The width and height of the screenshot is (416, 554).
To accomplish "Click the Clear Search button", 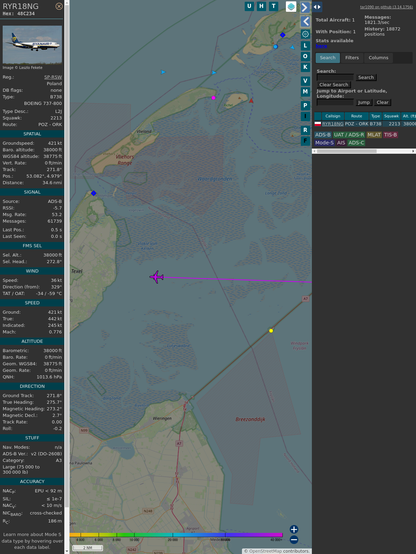I will (x=334, y=85).
